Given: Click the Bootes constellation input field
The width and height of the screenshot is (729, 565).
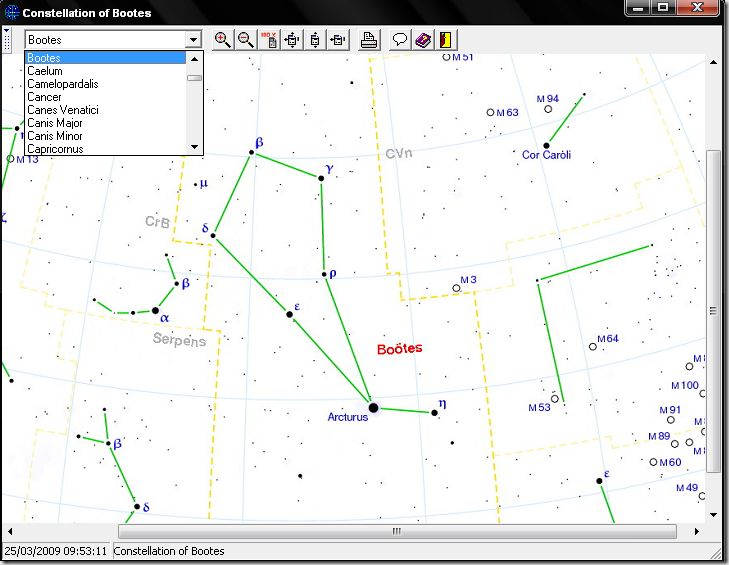Looking at the screenshot, I should pyautogui.click(x=106, y=40).
